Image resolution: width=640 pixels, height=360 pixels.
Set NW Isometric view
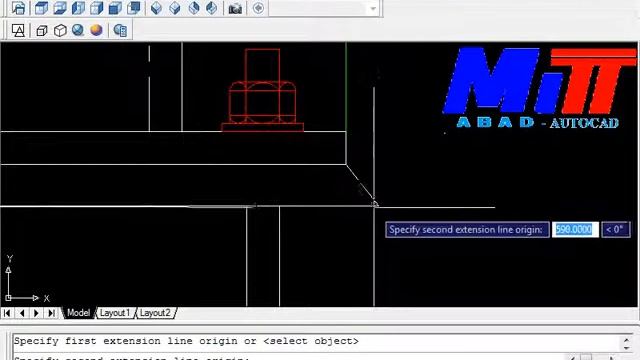click(211, 8)
